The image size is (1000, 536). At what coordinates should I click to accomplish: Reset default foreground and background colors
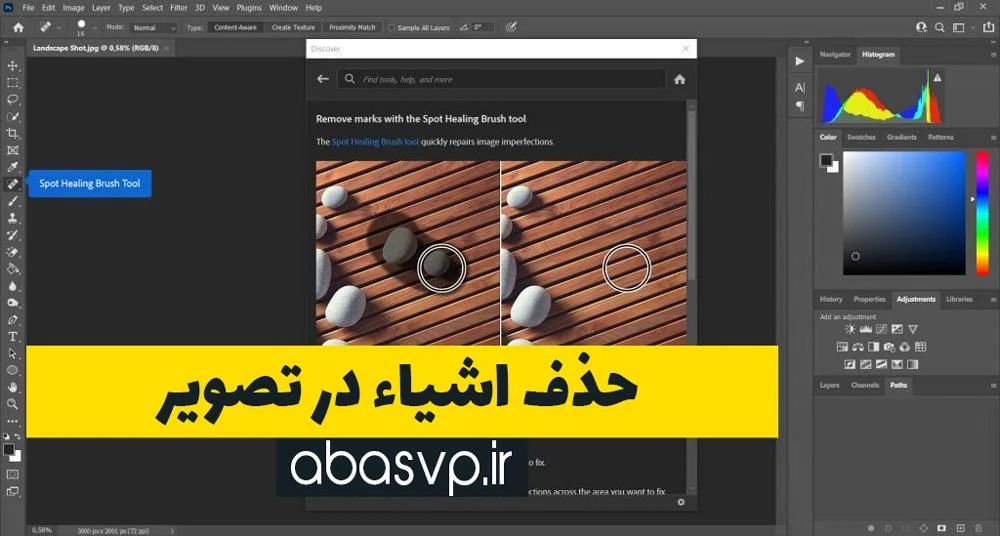[x=6, y=436]
